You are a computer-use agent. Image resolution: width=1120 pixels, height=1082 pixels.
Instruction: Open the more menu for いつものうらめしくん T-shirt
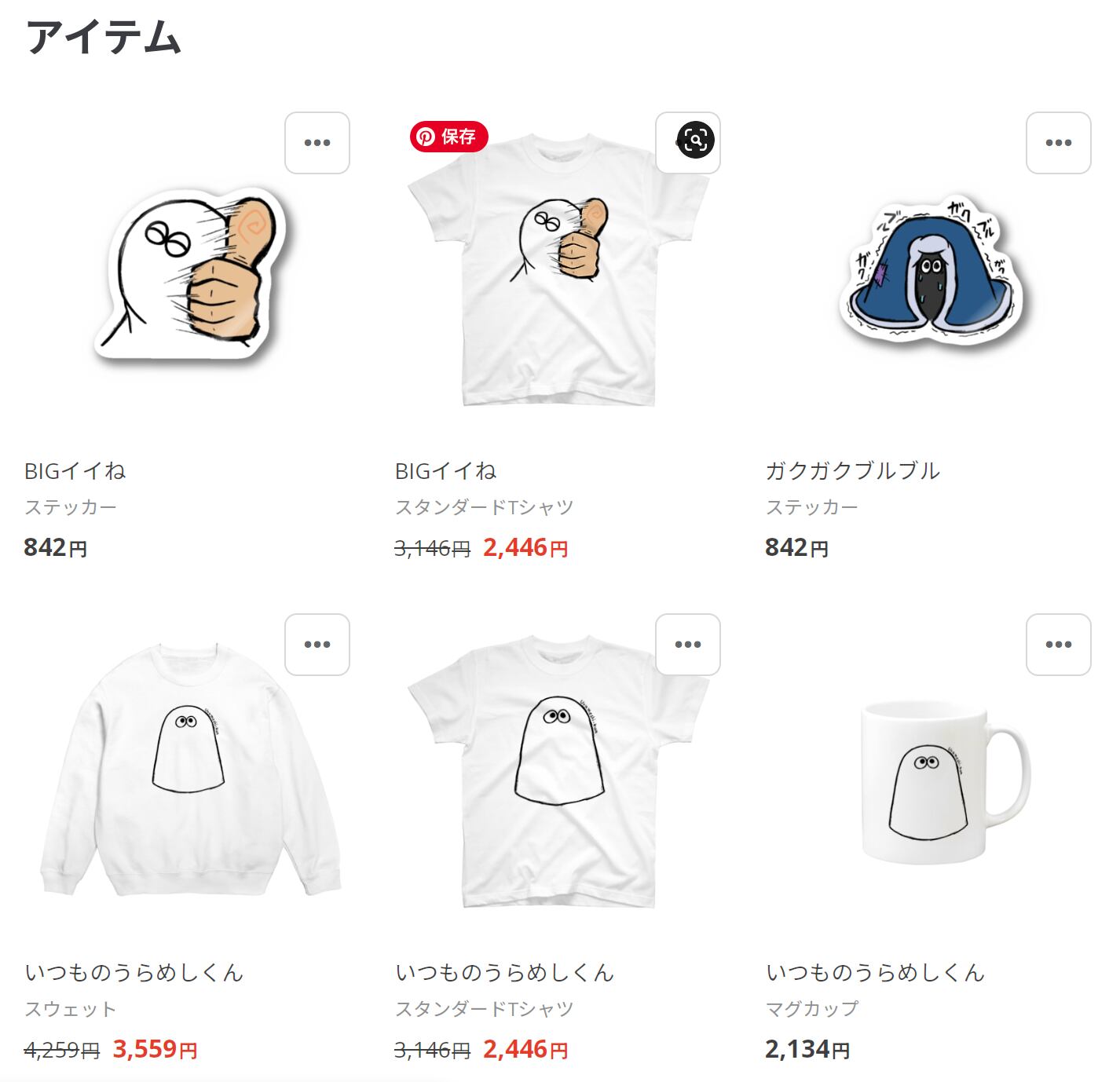(688, 645)
